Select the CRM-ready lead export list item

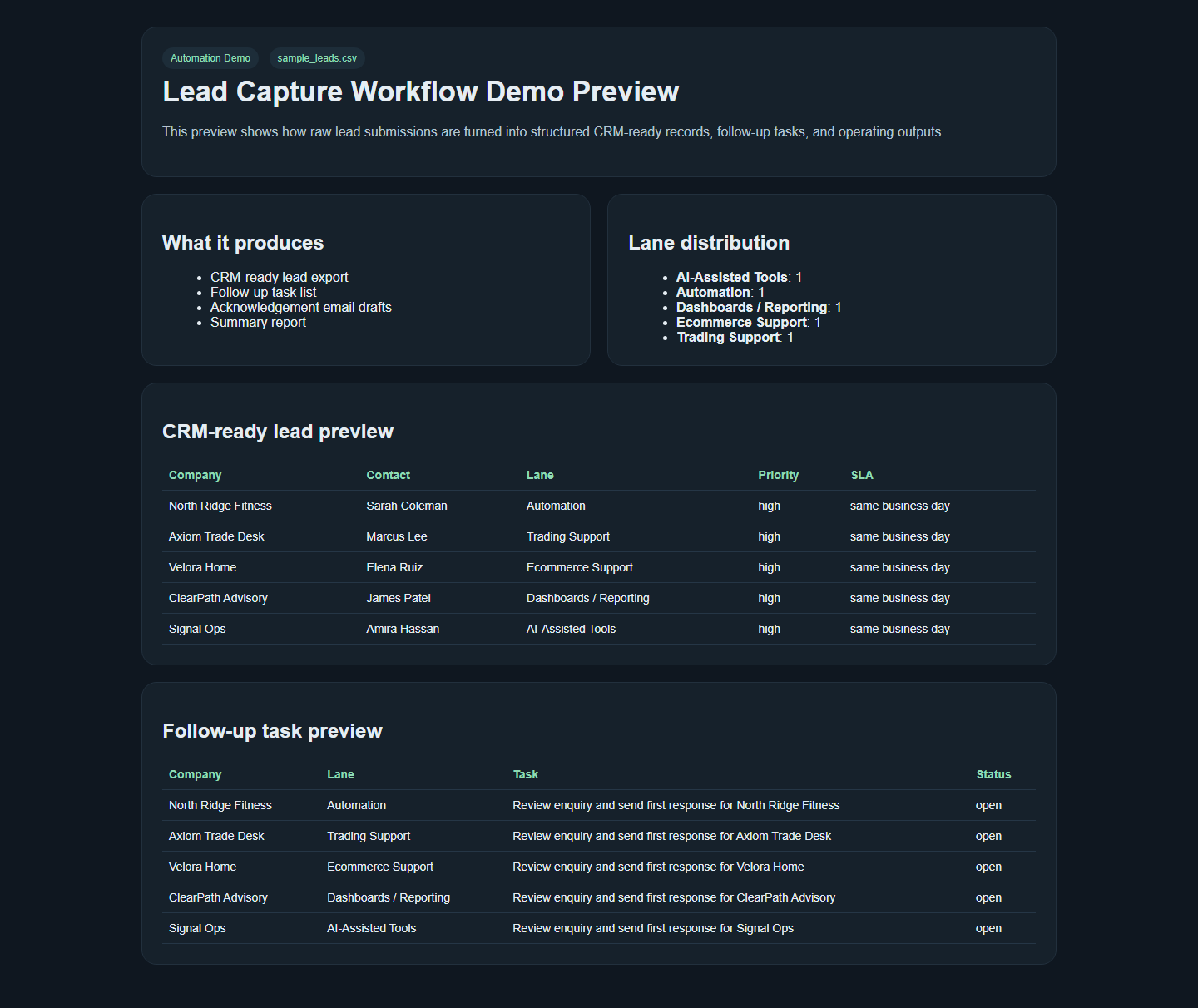[280, 277]
